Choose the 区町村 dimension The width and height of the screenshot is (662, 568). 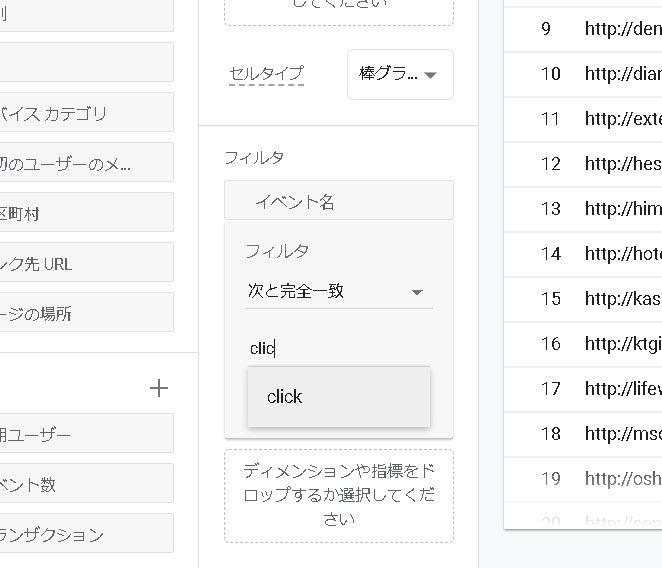point(85,213)
